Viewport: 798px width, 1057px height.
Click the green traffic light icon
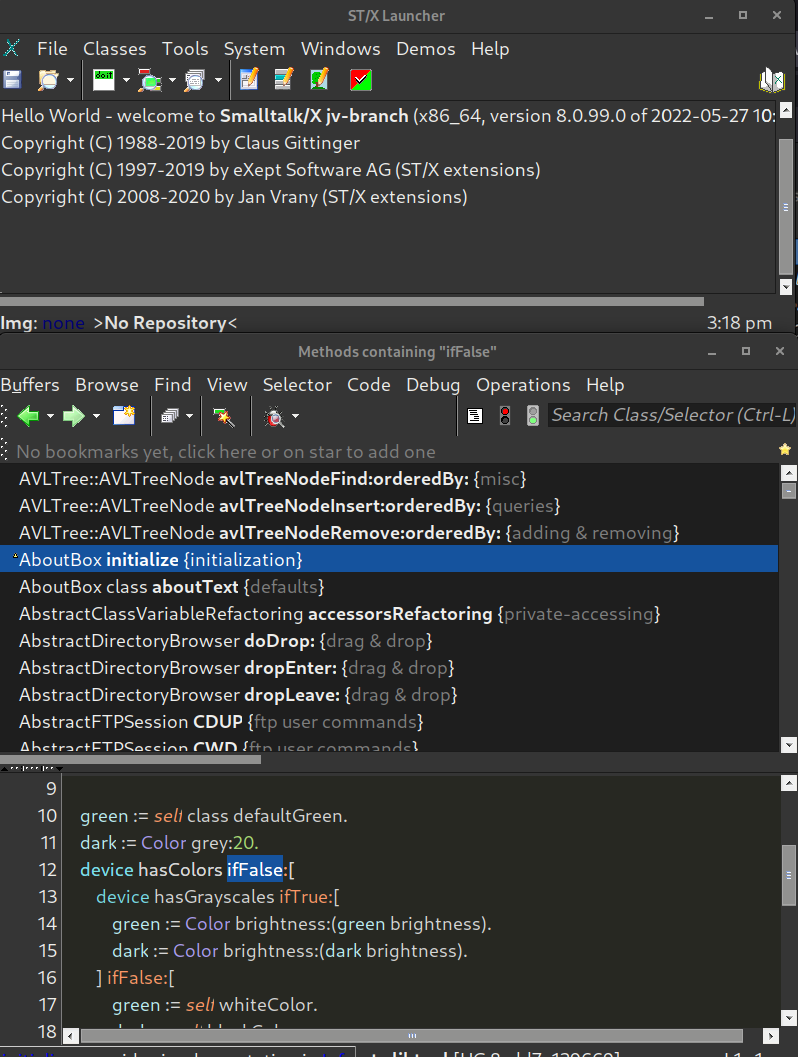tap(532, 415)
